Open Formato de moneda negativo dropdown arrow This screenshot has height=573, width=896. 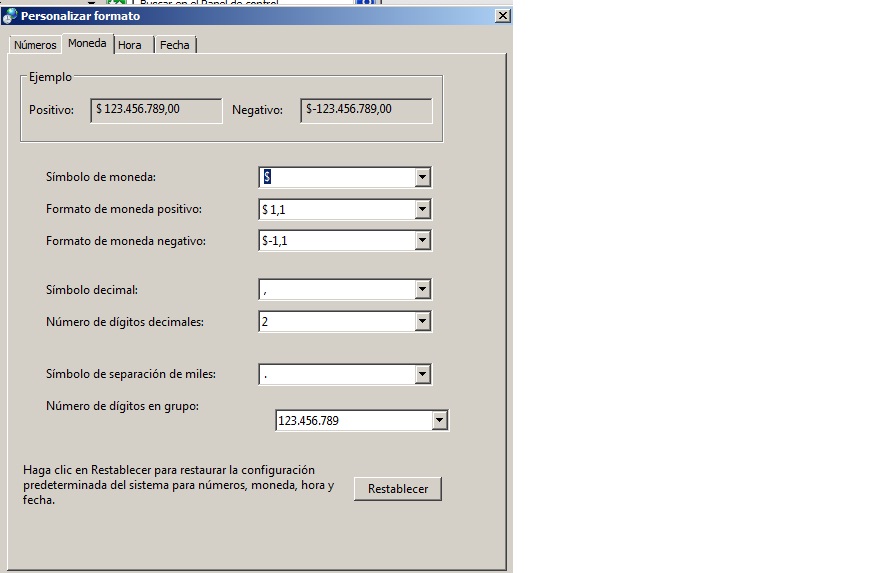[x=422, y=241]
